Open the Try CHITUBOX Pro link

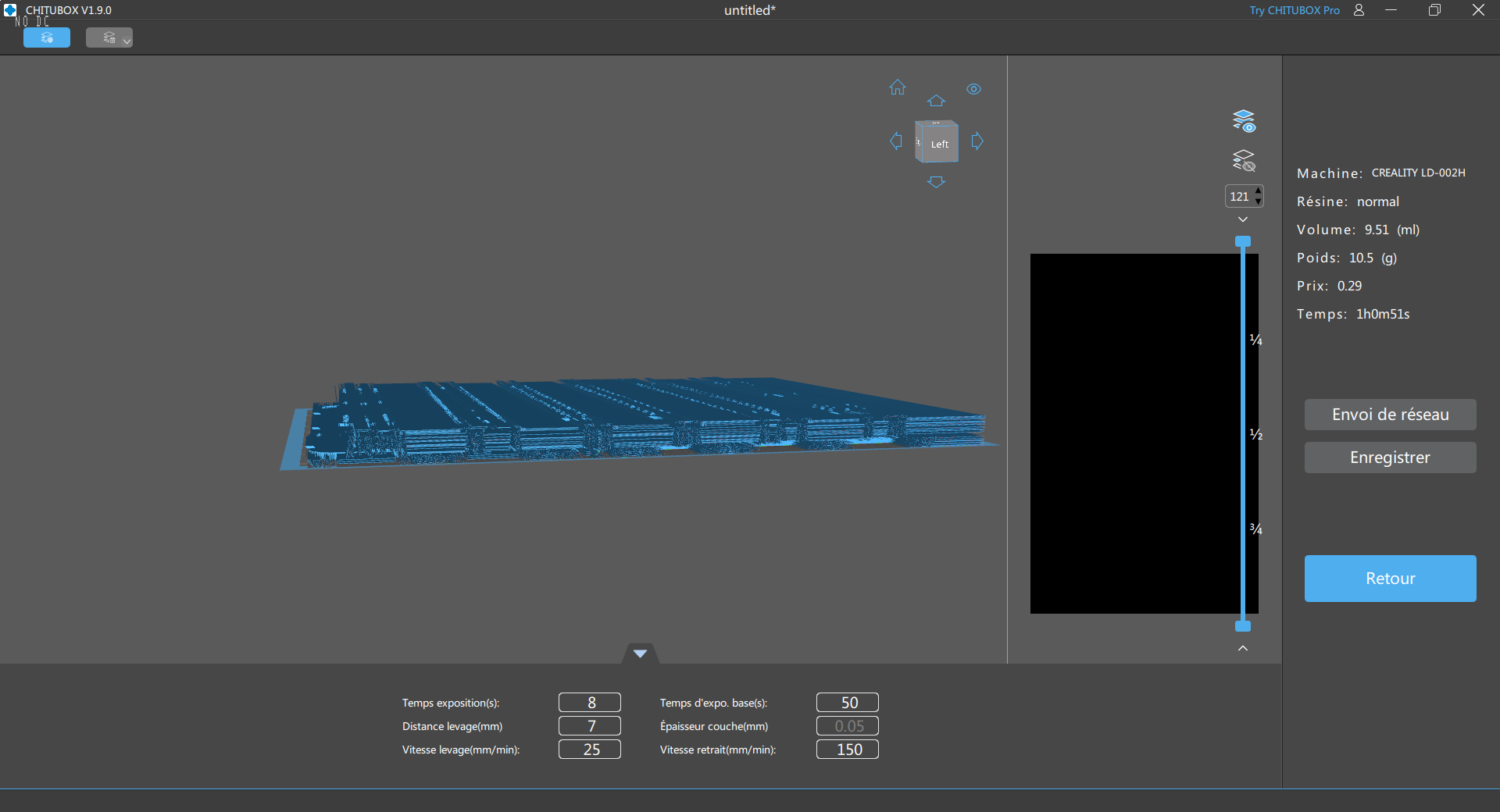[x=1295, y=10]
